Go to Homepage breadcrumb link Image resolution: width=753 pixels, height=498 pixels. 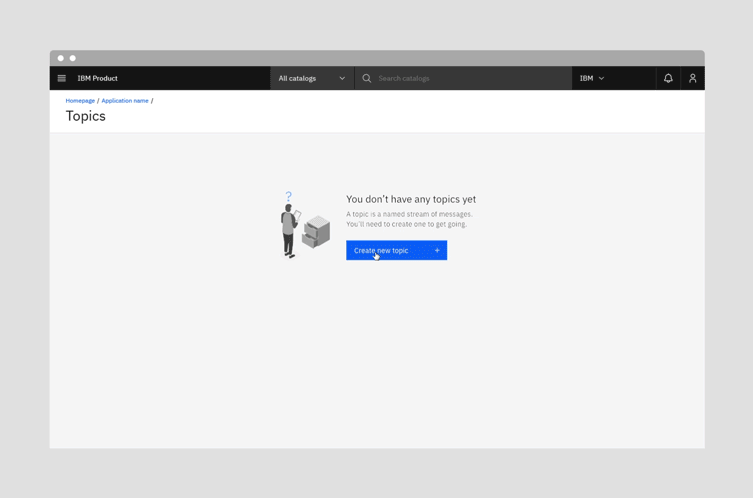[x=80, y=101]
